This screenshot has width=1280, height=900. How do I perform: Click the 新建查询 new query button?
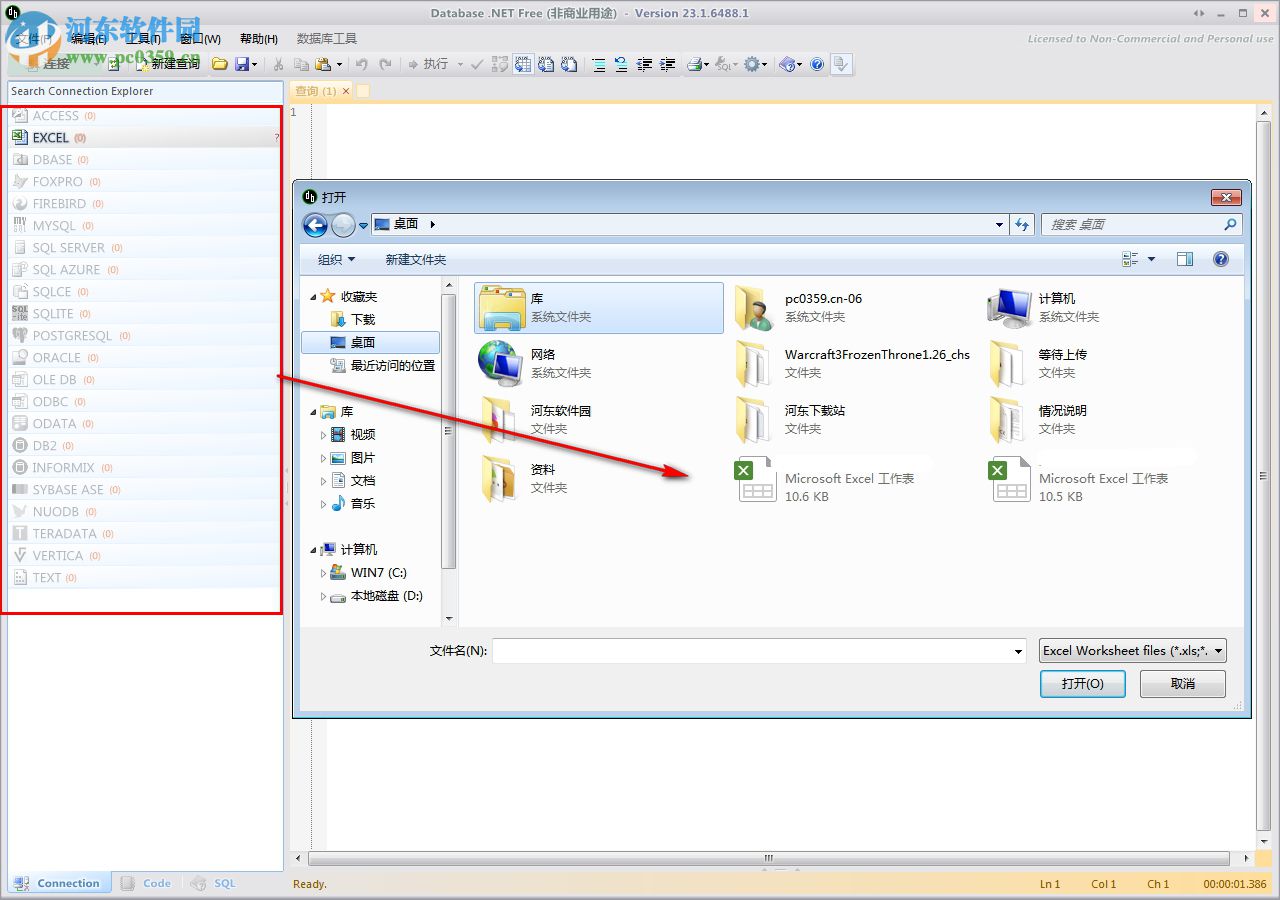[x=168, y=64]
